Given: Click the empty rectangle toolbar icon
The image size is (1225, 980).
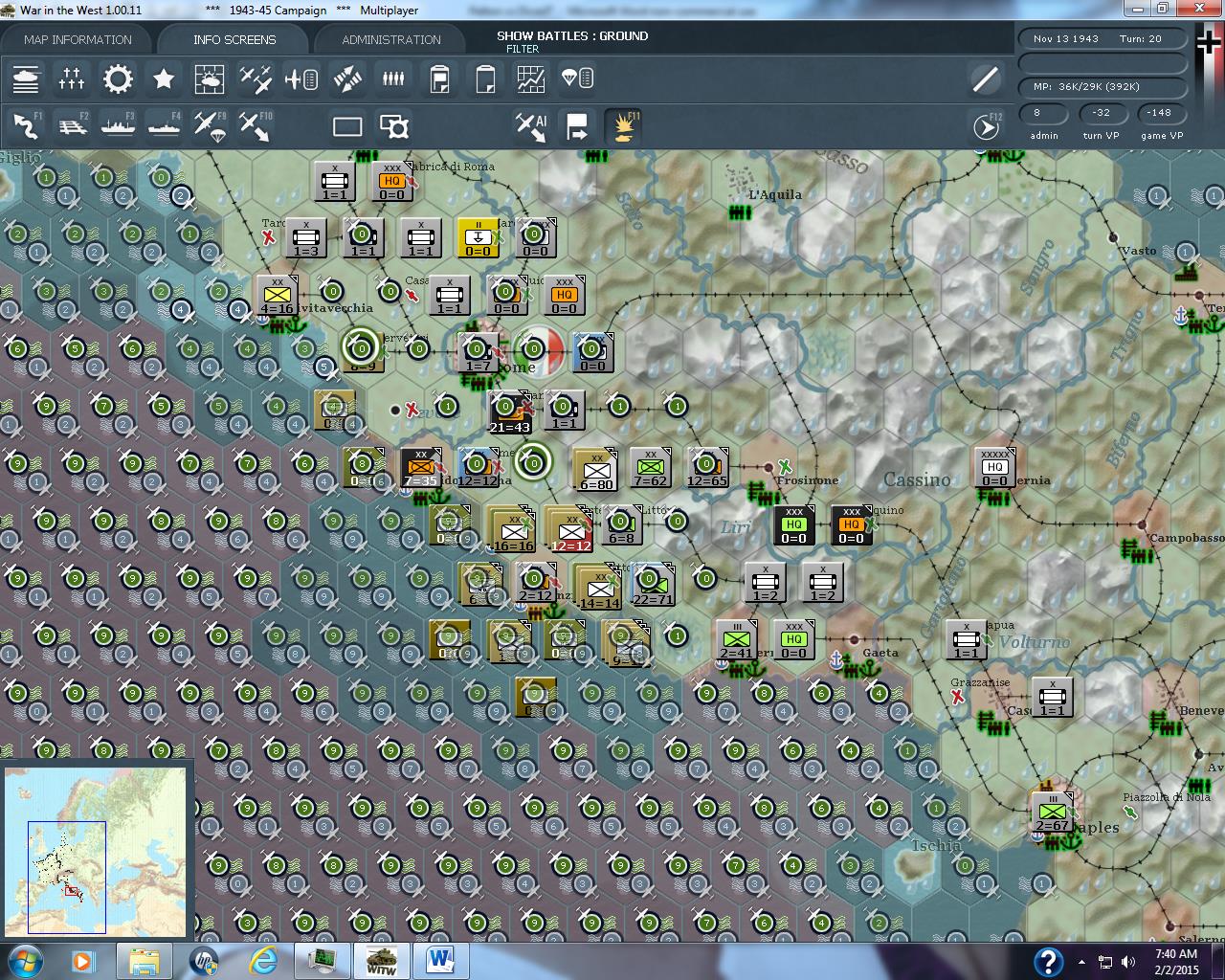Looking at the screenshot, I should tap(347, 126).
